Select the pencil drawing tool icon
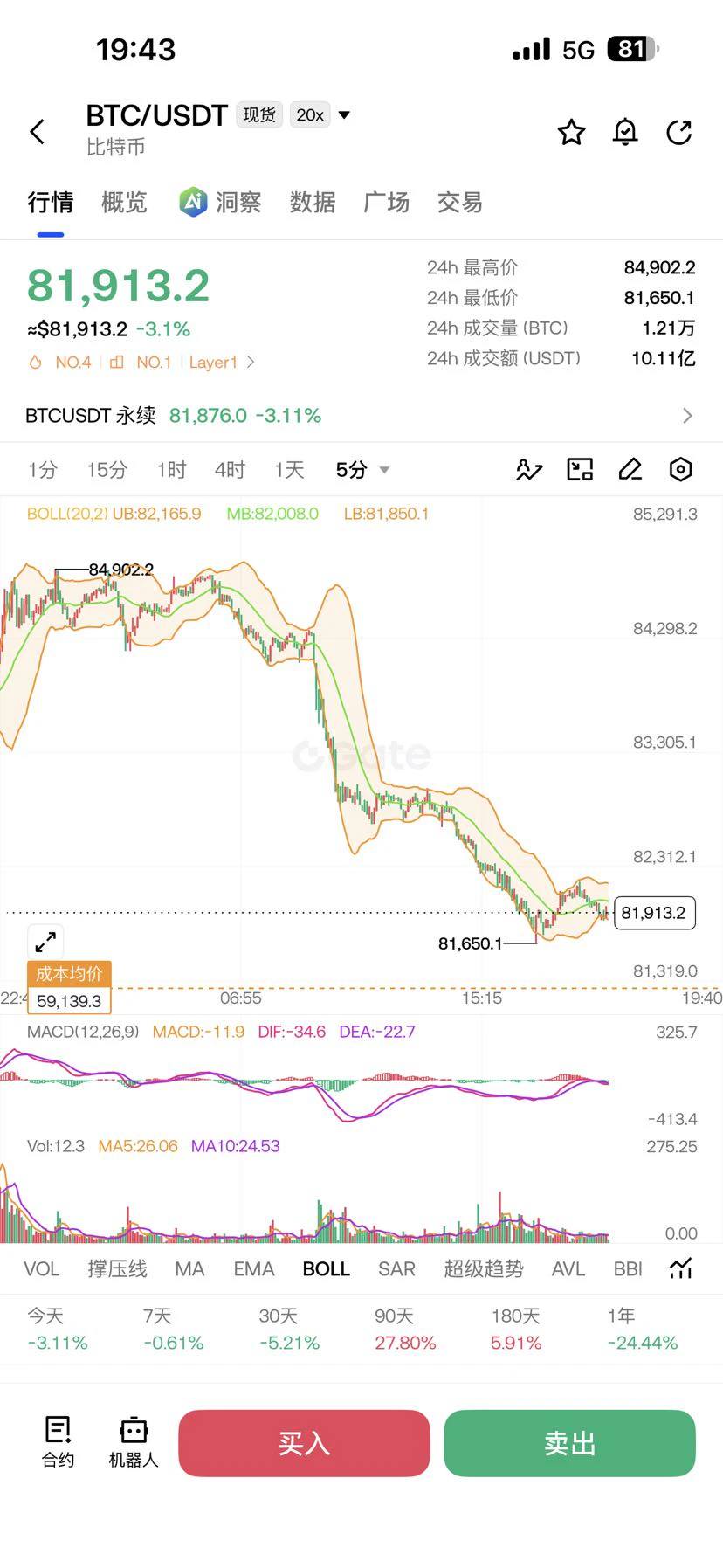The image size is (723, 1568). click(x=630, y=470)
